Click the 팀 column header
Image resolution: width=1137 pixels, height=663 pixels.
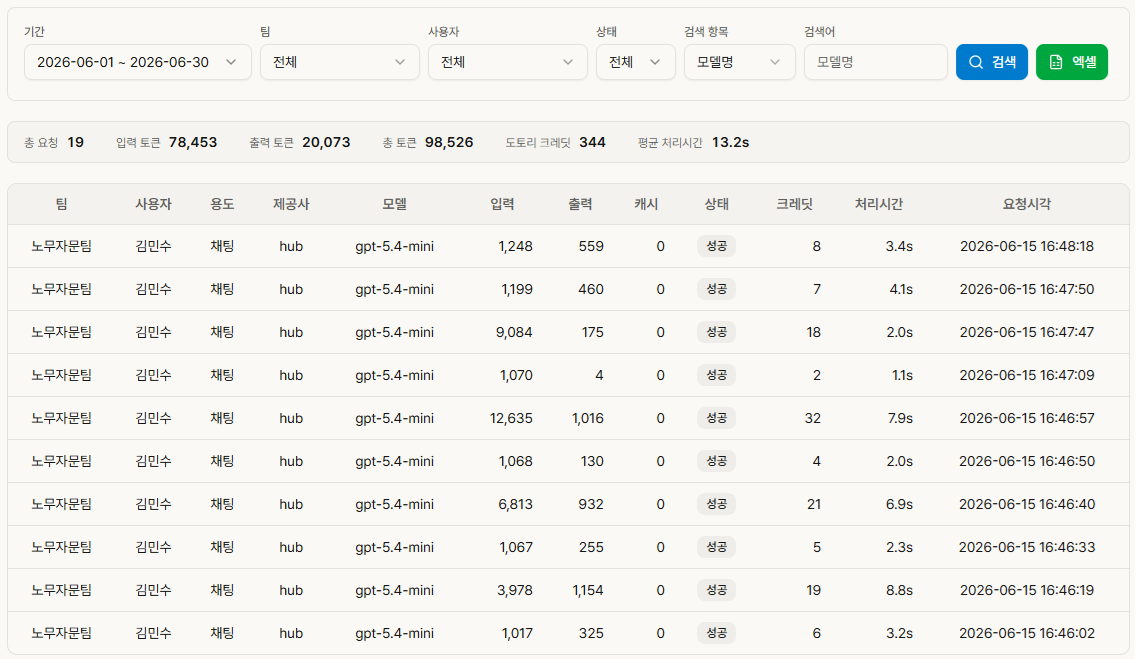click(x=62, y=205)
